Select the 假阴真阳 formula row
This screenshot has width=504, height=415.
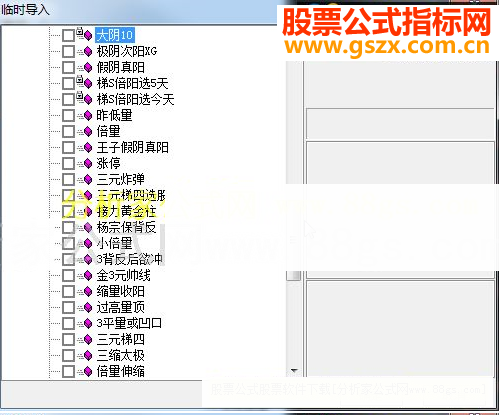coord(121,67)
